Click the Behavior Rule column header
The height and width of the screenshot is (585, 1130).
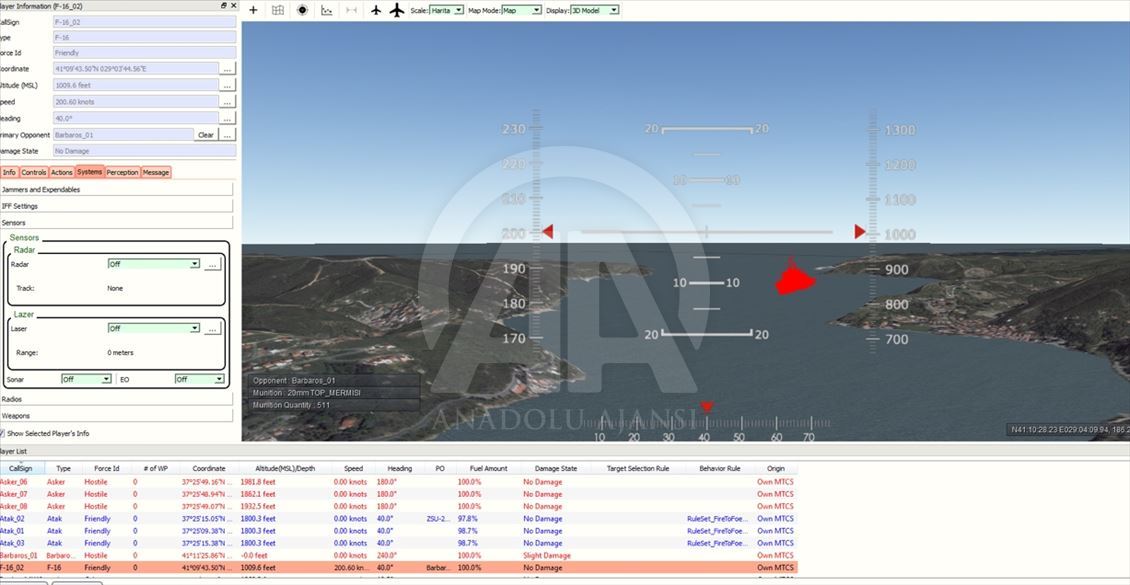point(719,468)
